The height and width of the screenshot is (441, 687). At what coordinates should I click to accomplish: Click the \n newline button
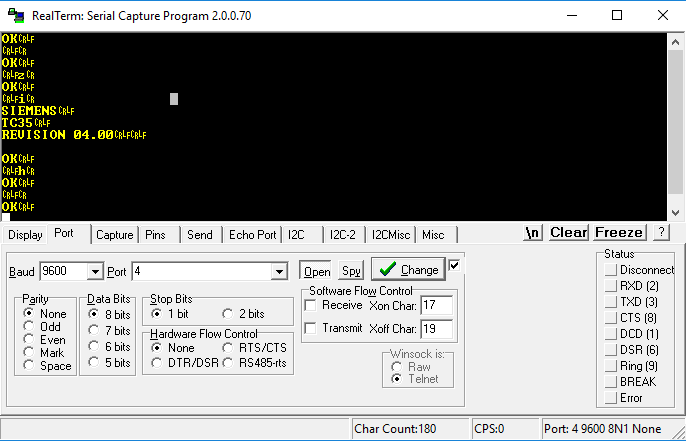click(533, 232)
